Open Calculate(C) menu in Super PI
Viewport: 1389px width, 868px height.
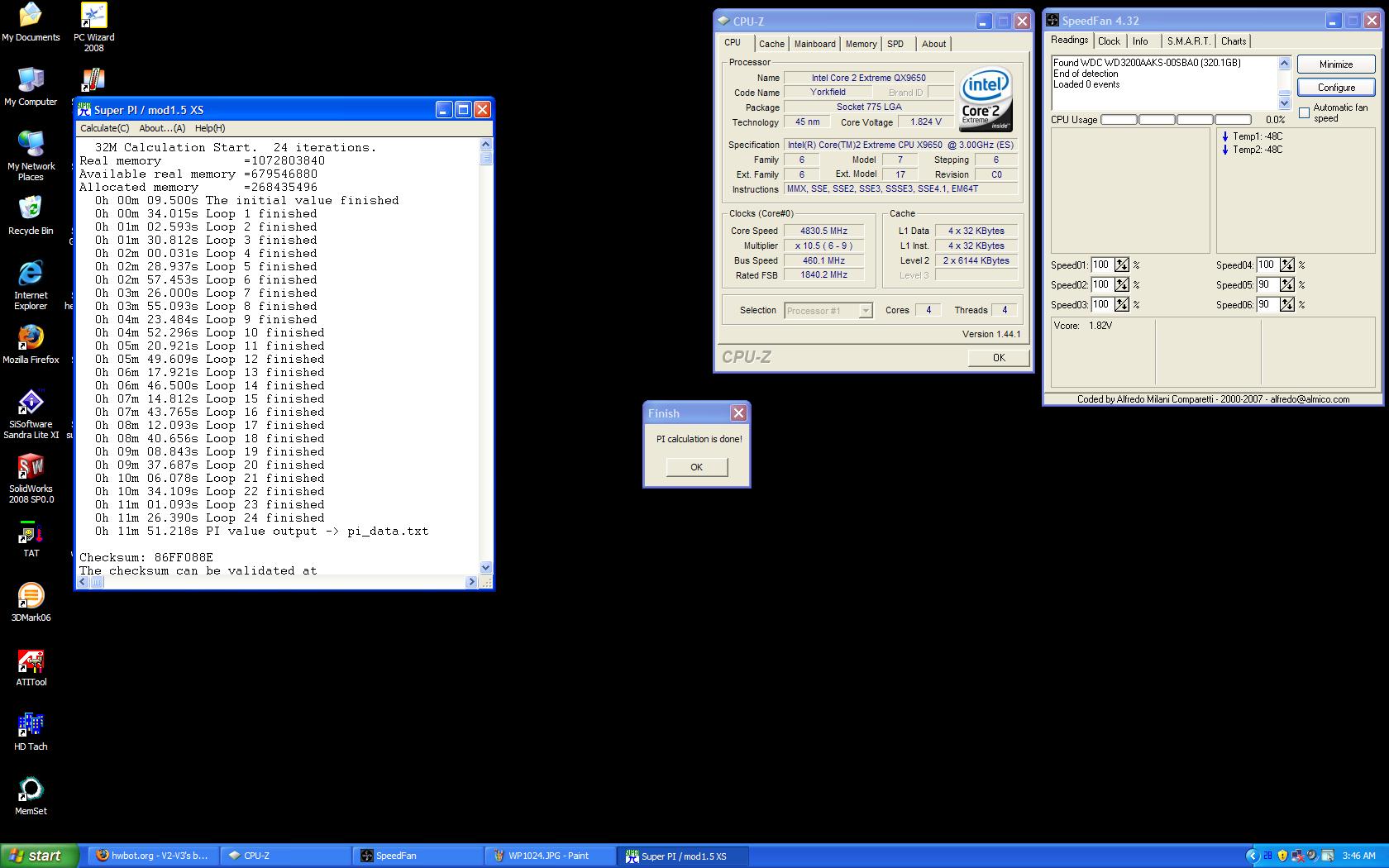tap(105, 128)
